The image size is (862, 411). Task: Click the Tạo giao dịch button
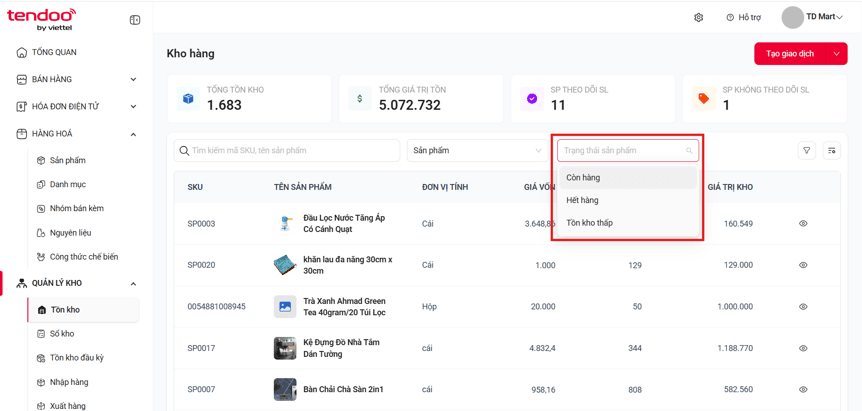tap(791, 54)
